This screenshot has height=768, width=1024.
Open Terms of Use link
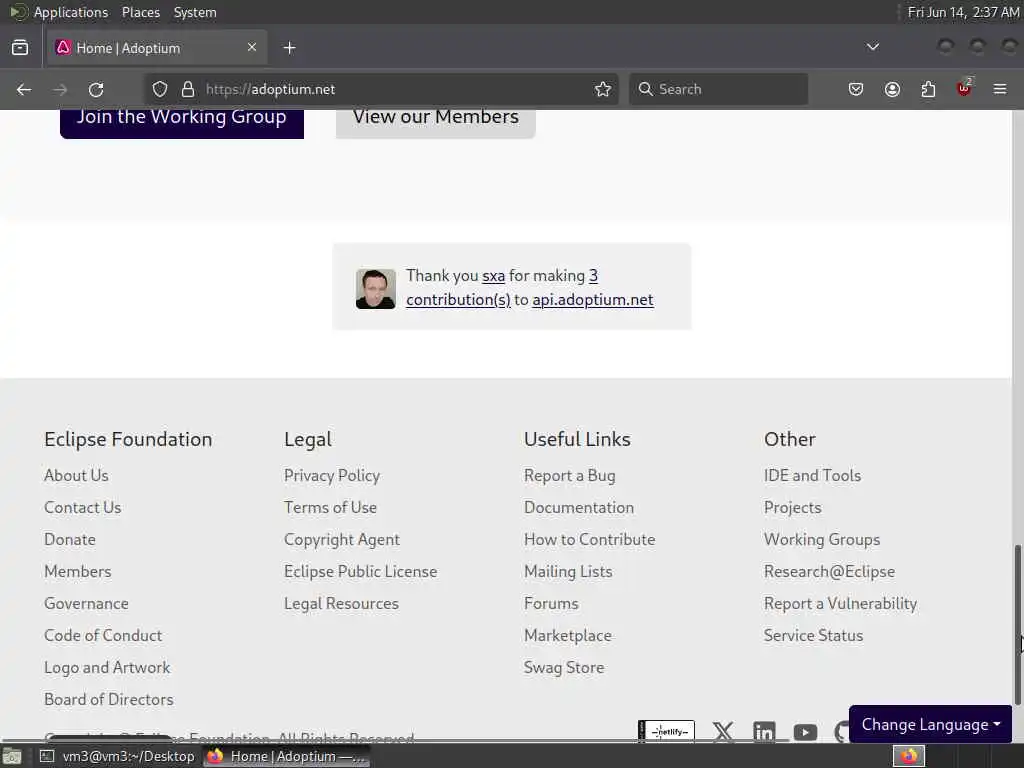click(x=330, y=507)
